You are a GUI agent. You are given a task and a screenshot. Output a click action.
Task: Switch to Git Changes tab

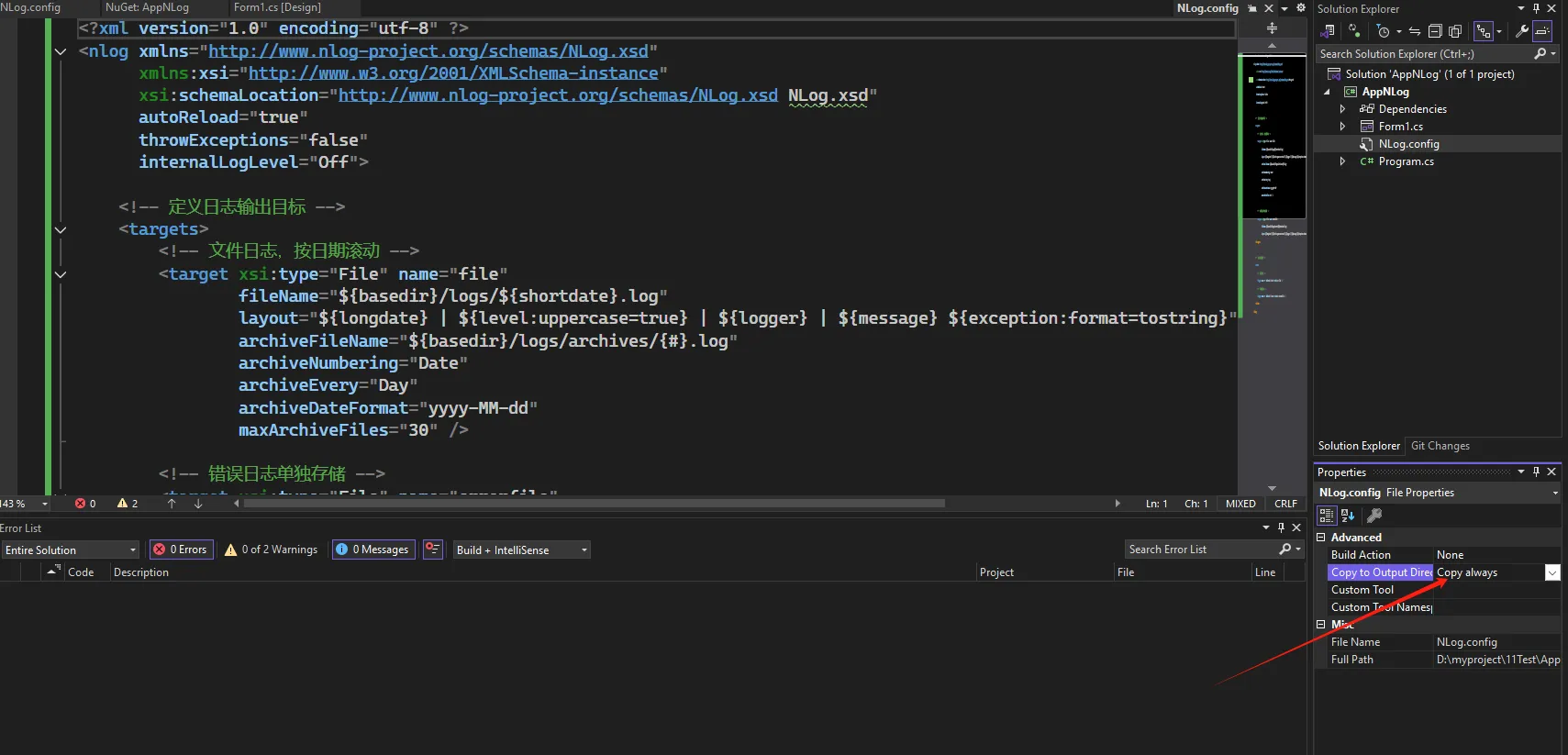click(x=1440, y=446)
